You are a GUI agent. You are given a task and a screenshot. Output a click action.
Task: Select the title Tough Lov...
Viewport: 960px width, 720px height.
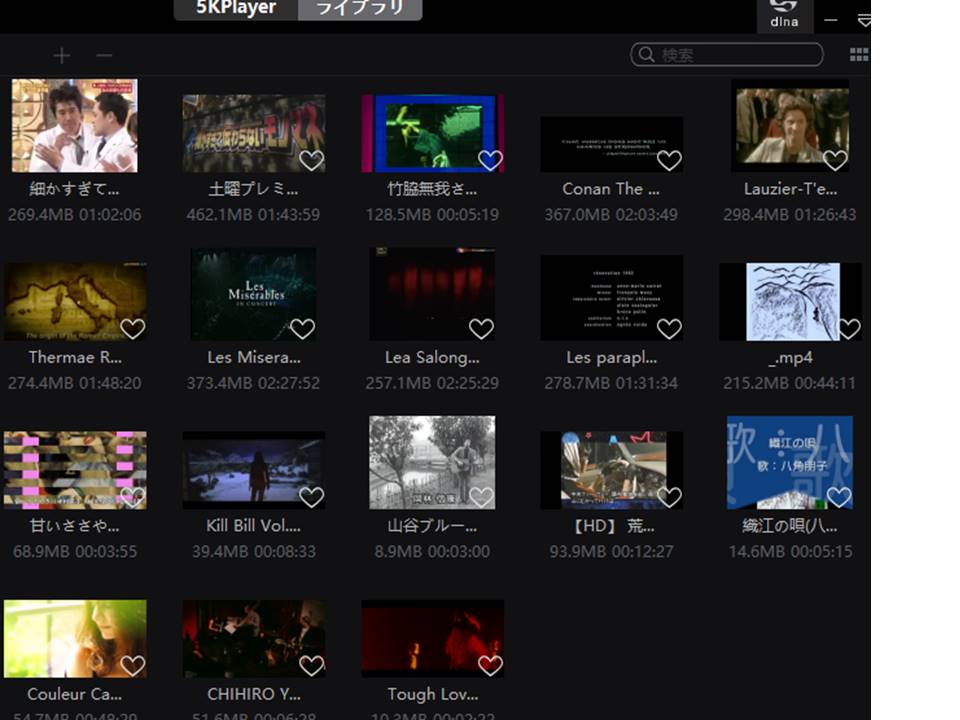point(432,694)
